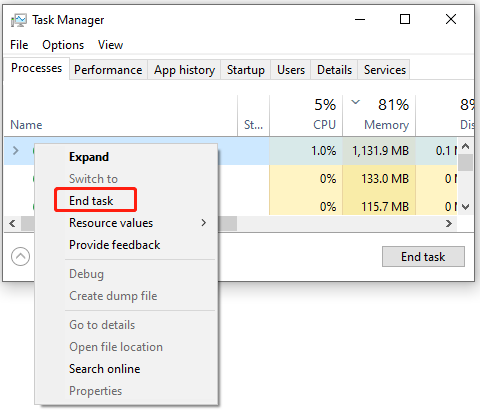Sort processes by Memory column
The image size is (480, 411).
[x=379, y=116]
